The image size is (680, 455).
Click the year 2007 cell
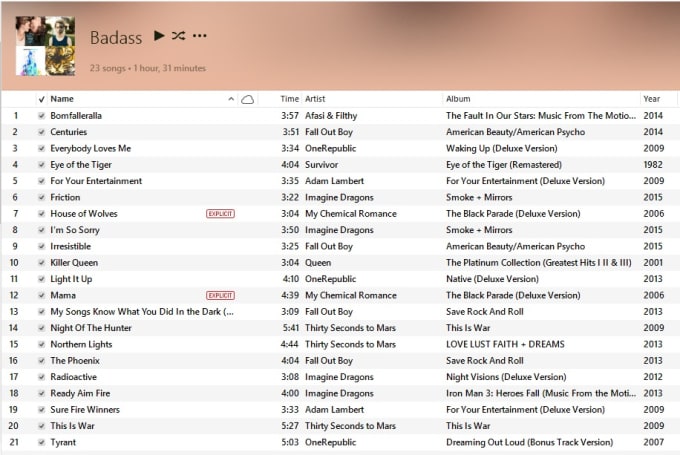coord(654,442)
